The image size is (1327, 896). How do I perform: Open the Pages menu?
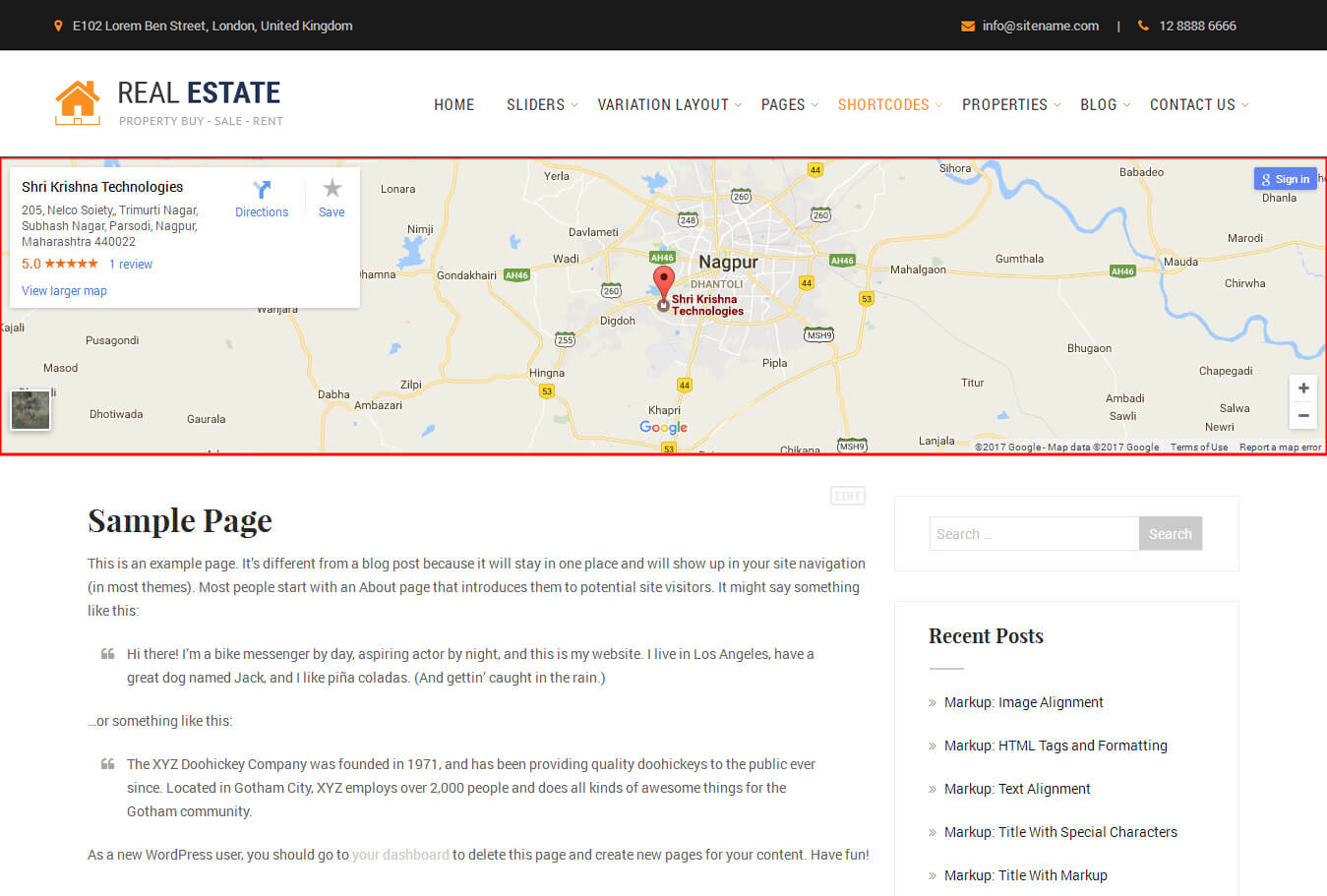pyautogui.click(x=783, y=104)
